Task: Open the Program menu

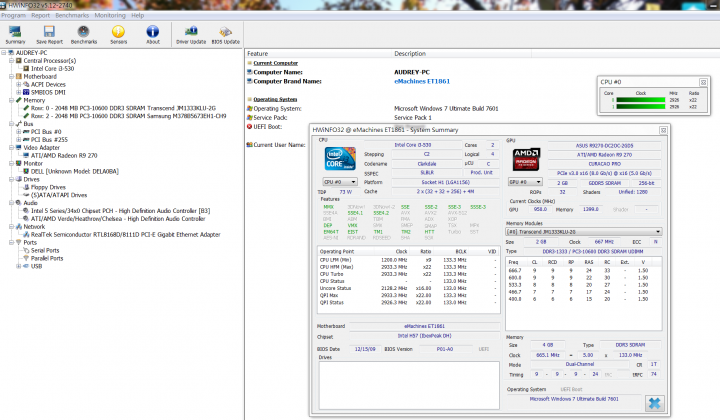Action: [13, 15]
